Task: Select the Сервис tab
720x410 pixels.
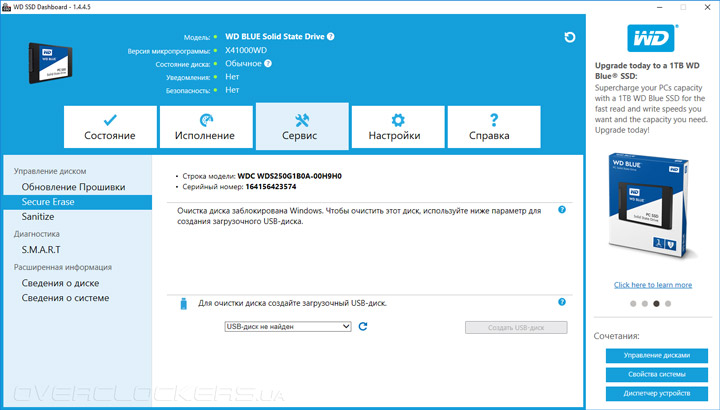Action: click(302, 127)
